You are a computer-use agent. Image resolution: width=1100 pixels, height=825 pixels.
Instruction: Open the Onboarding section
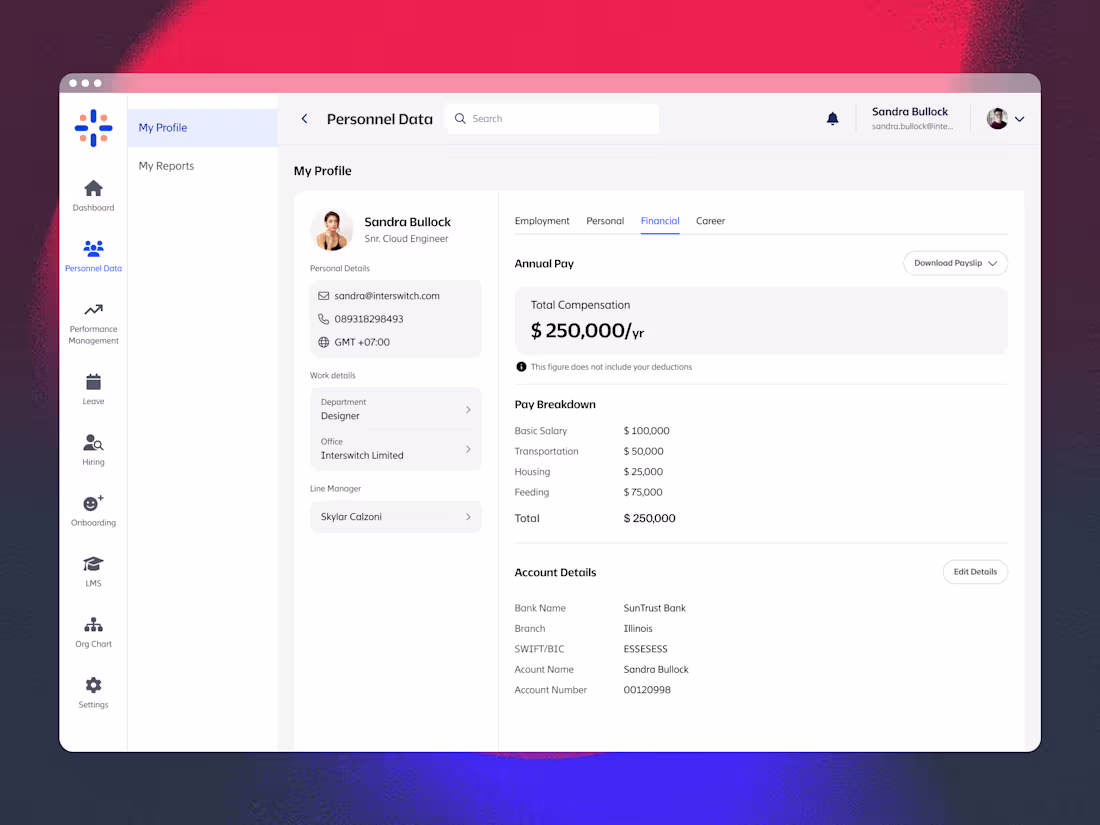point(93,510)
